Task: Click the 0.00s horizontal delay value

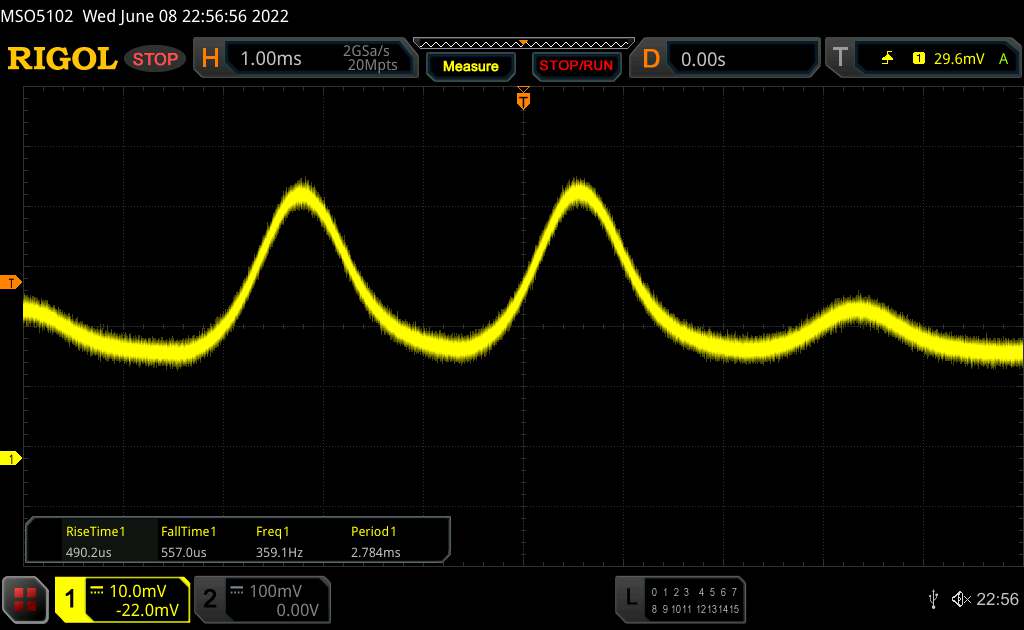Action: pos(704,59)
